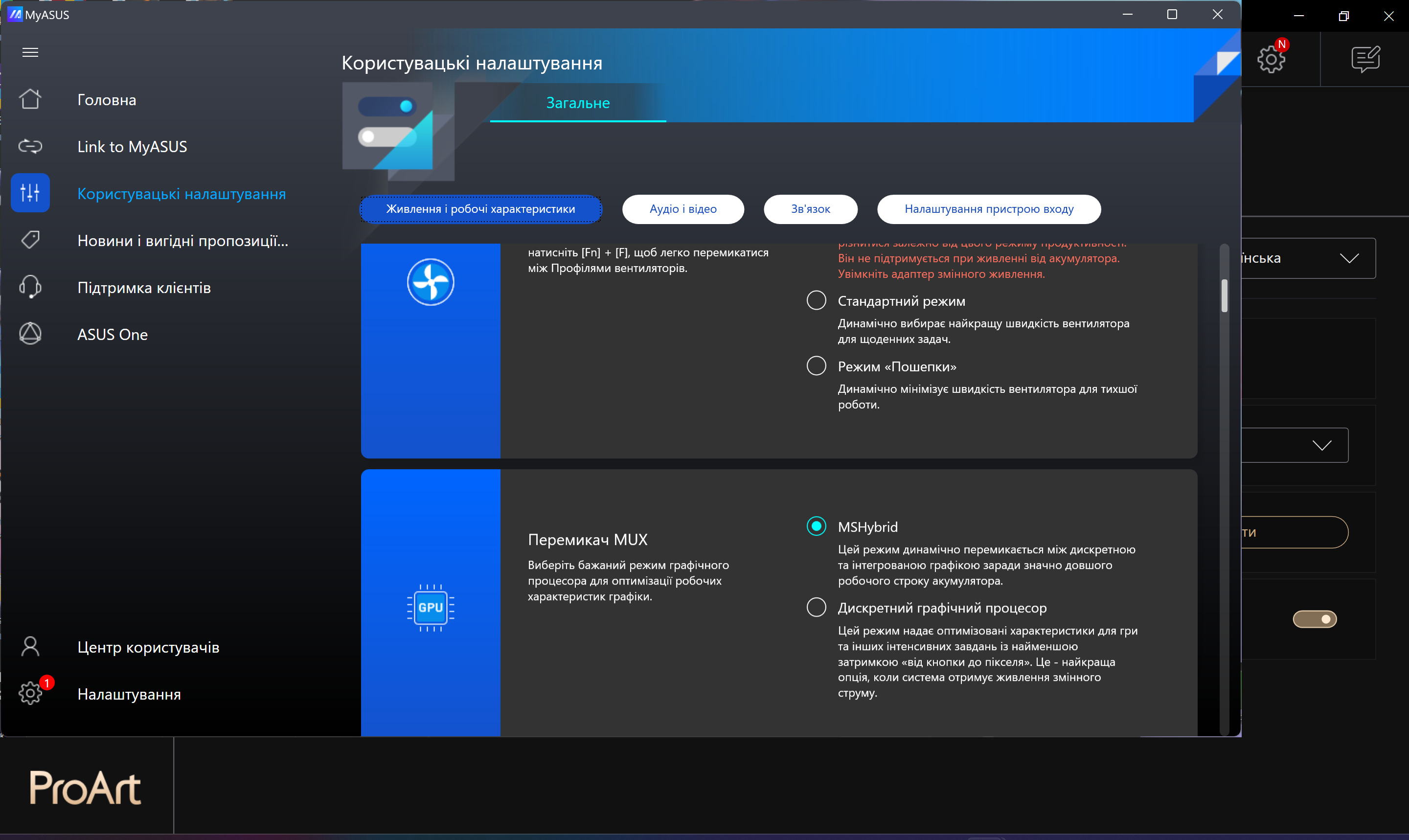
Task: Open the hamburger menu in the sidebar
Action: pyautogui.click(x=30, y=53)
